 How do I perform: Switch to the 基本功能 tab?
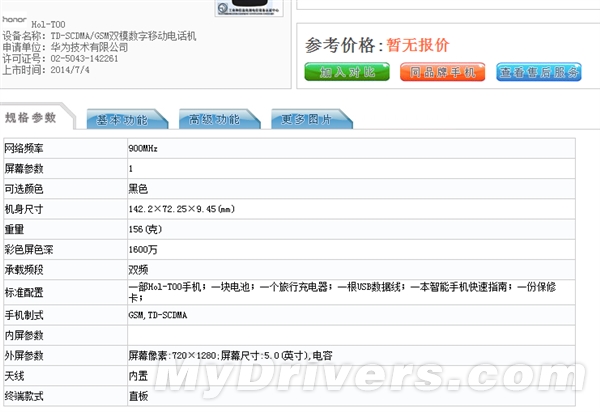click(x=127, y=119)
